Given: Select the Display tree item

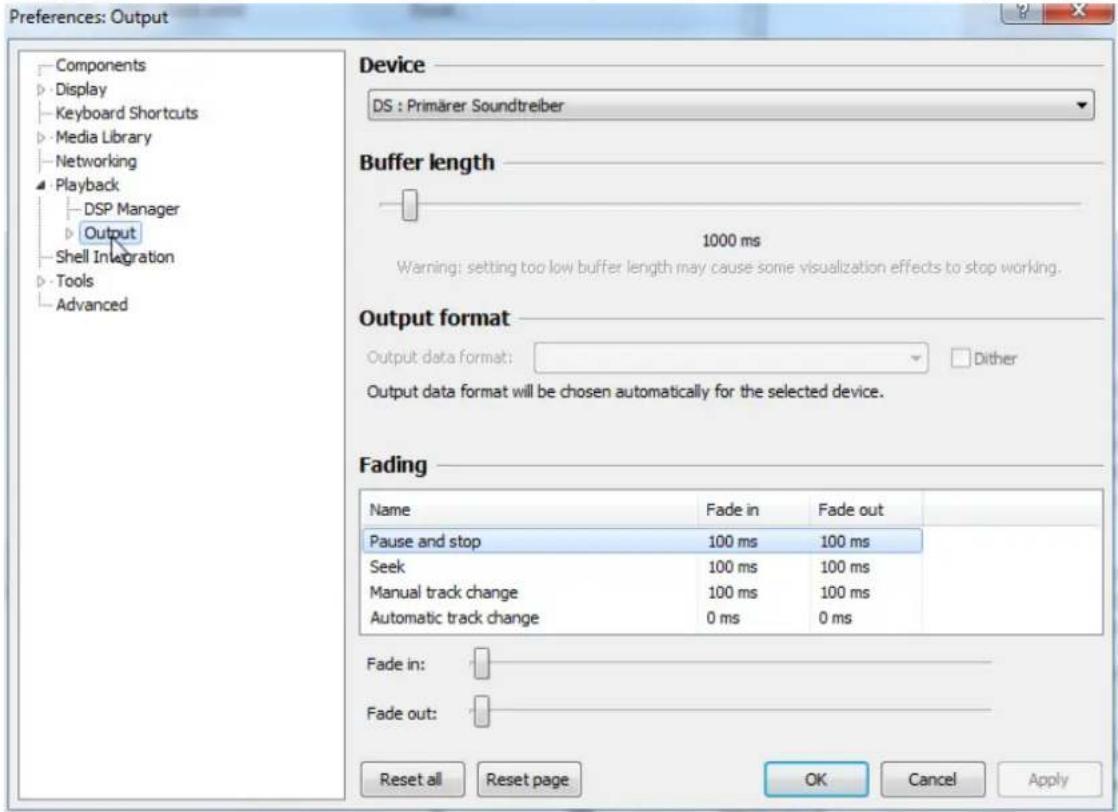Looking at the screenshot, I should 81,90.
